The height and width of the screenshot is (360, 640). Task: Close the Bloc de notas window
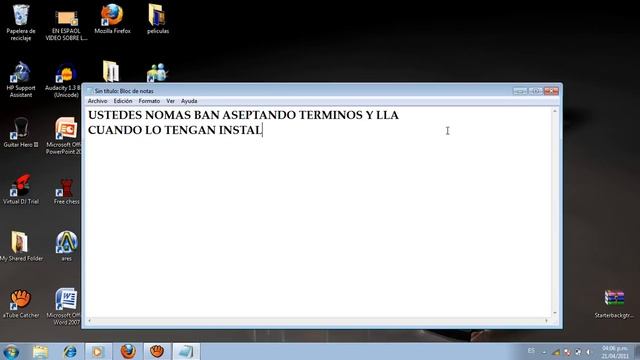pyautogui.click(x=551, y=91)
